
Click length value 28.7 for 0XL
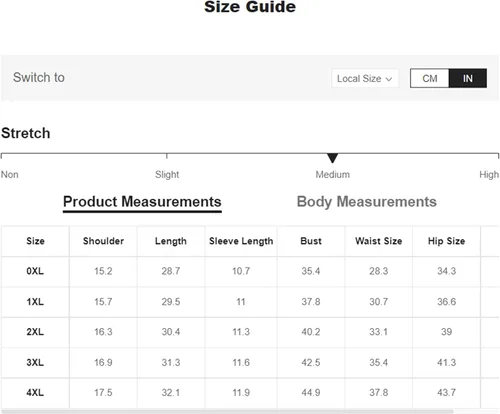point(171,271)
